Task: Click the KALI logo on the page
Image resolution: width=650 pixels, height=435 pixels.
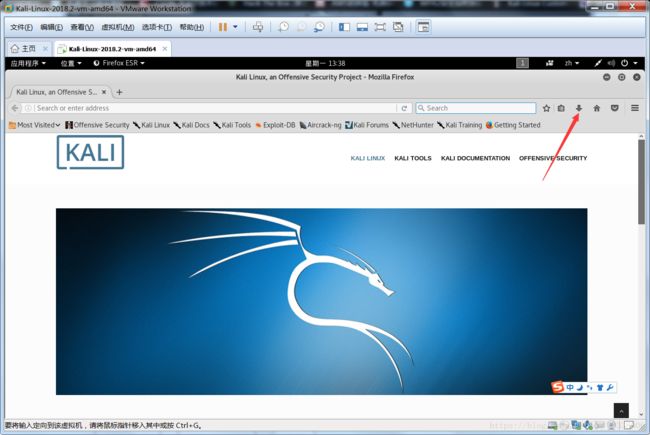Action: coord(90,152)
